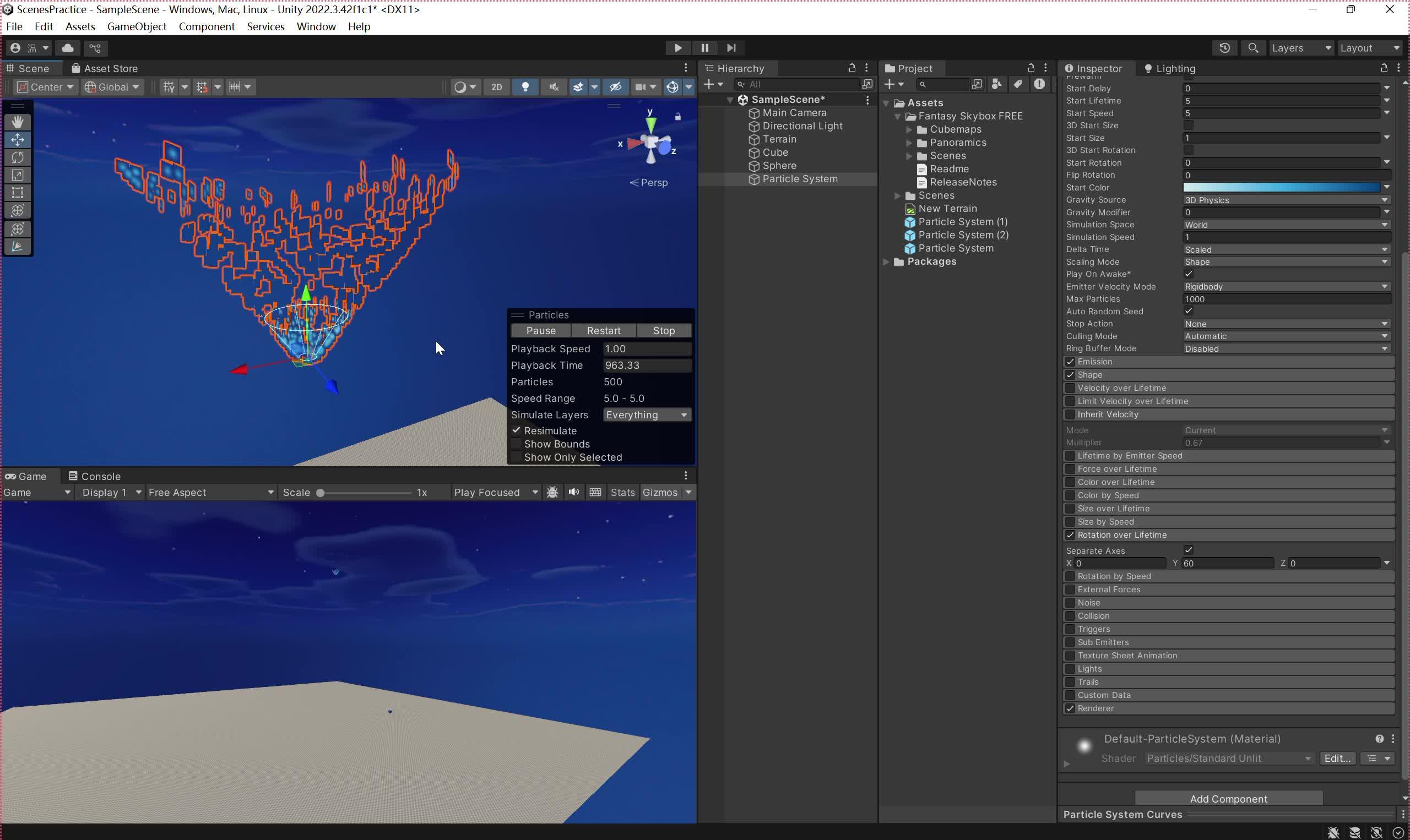Enable Show Bounds checkbox
Image resolution: width=1410 pixels, height=840 pixels.
[x=516, y=444]
